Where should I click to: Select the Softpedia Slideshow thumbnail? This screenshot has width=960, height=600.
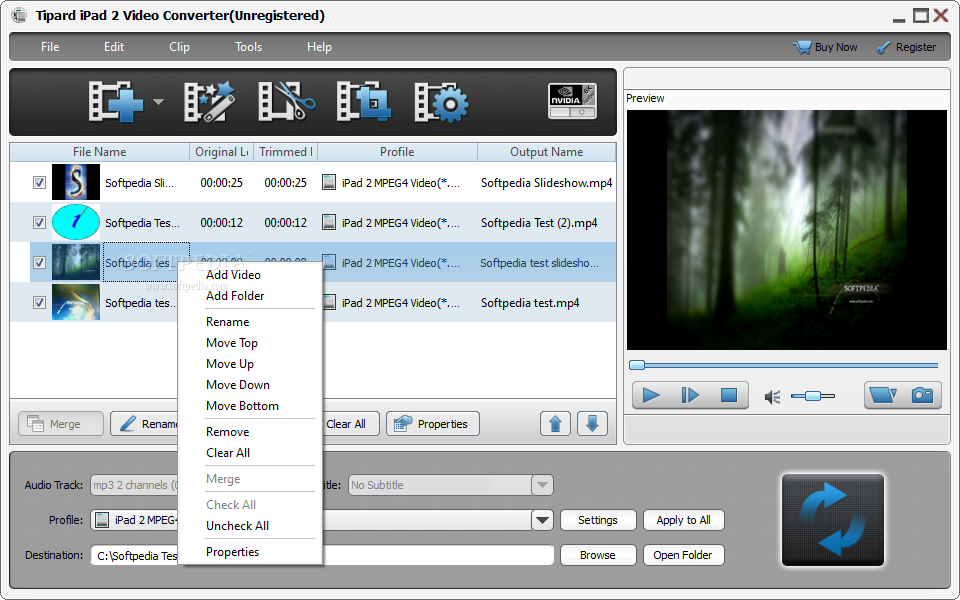[76, 182]
